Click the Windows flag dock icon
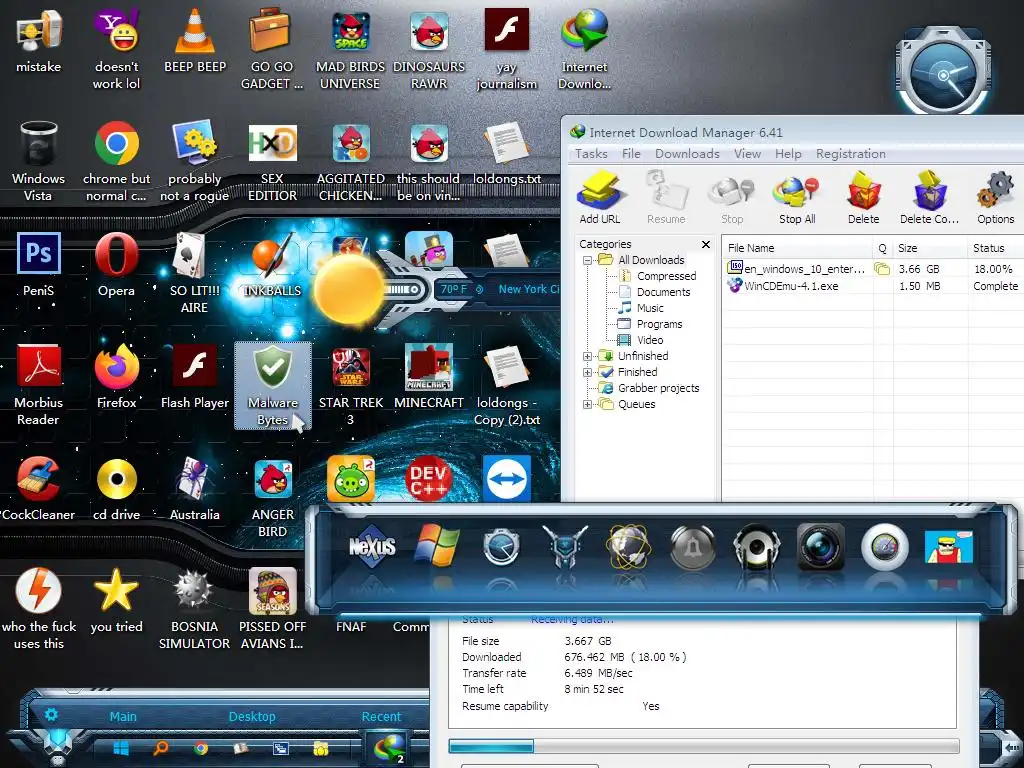This screenshot has height=768, width=1024. (x=437, y=546)
